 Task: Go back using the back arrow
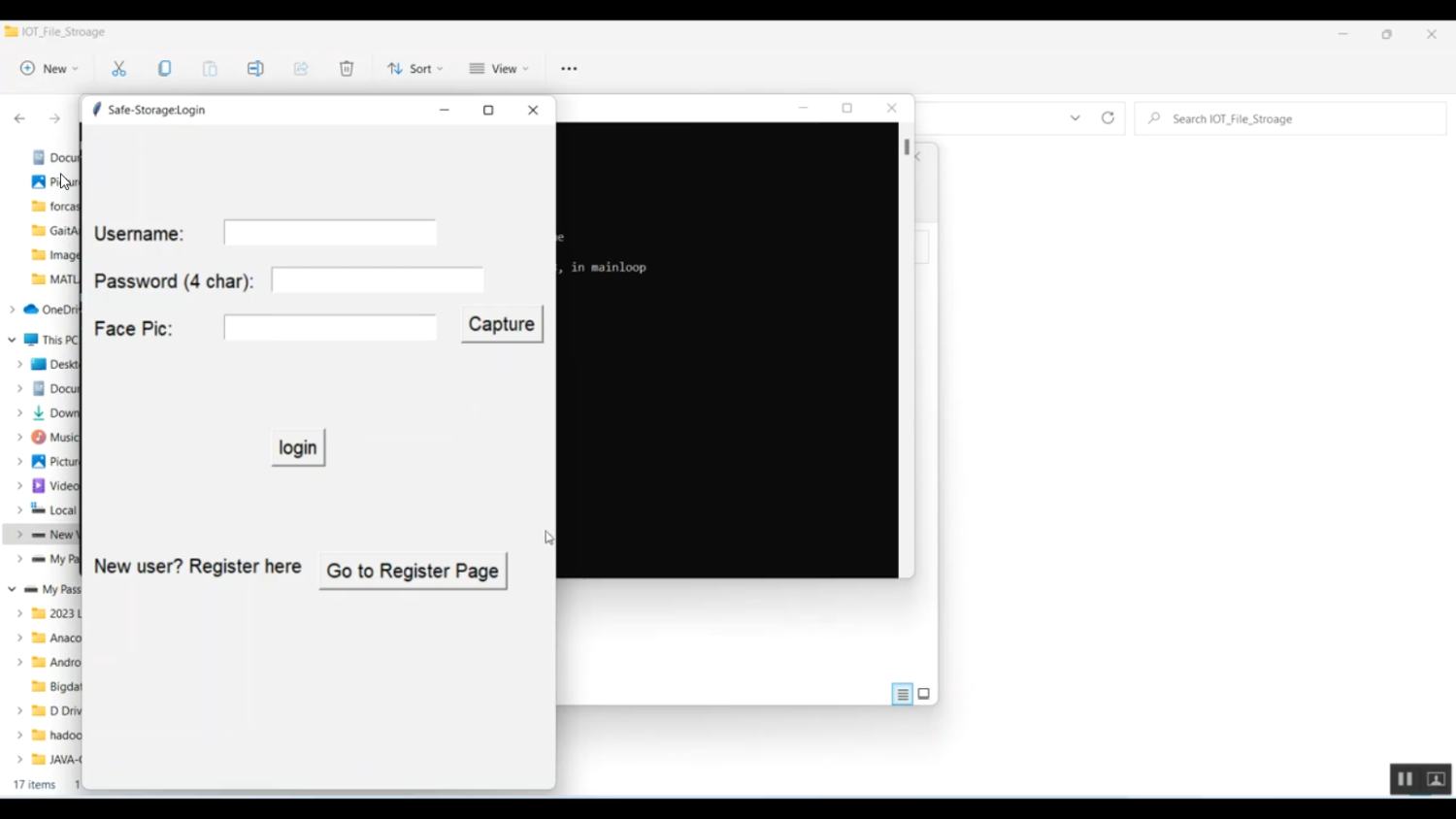tap(19, 118)
